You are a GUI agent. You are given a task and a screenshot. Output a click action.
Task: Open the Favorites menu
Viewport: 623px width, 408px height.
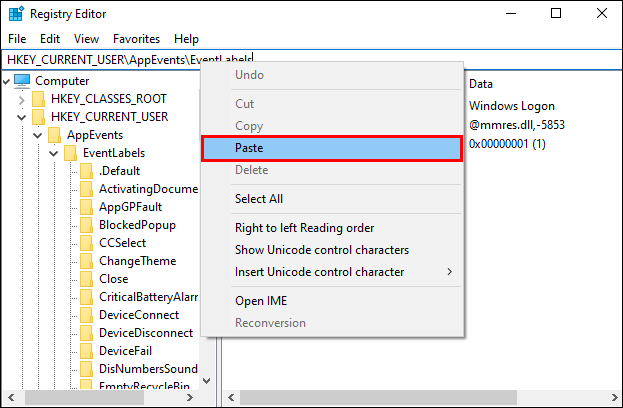(136, 39)
